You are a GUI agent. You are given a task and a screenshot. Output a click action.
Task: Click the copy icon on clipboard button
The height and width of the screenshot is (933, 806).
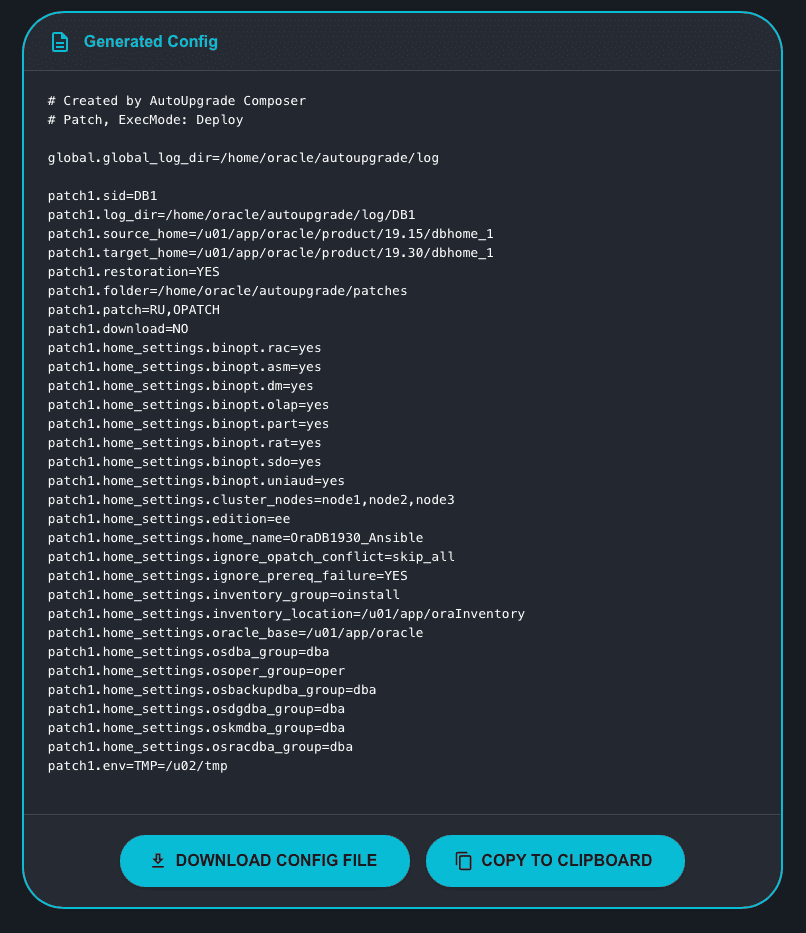(x=463, y=860)
